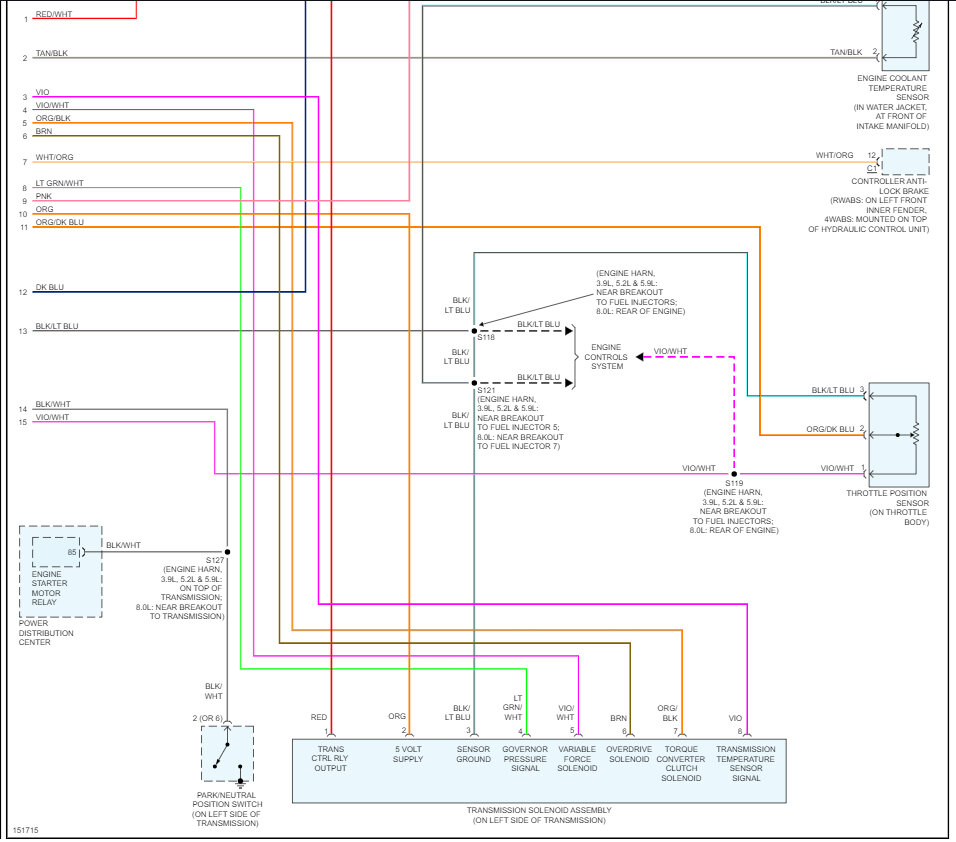Click the Power Distribution Center caption
This screenshot has height=842, width=956.
tap(46, 633)
